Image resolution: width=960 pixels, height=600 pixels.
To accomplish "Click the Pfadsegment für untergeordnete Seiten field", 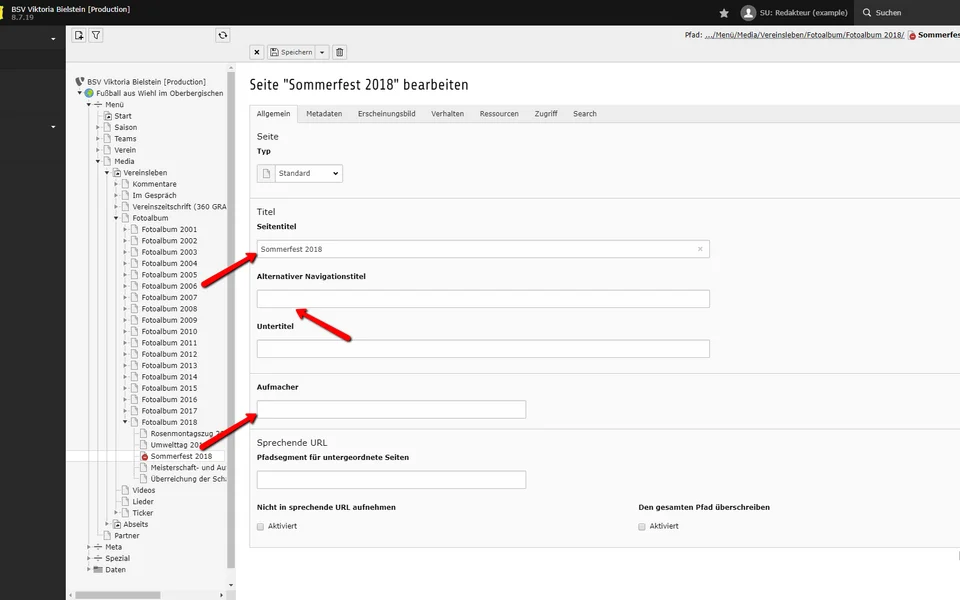I will (x=391, y=480).
